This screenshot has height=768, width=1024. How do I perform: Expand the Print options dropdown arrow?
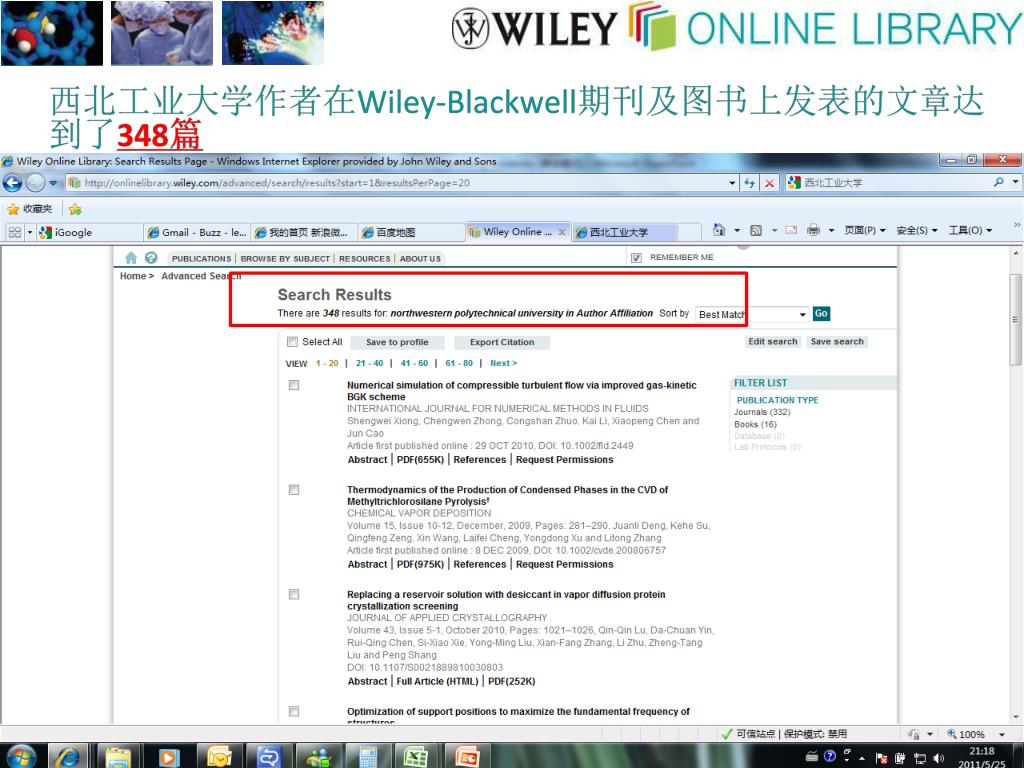pyautogui.click(x=831, y=230)
